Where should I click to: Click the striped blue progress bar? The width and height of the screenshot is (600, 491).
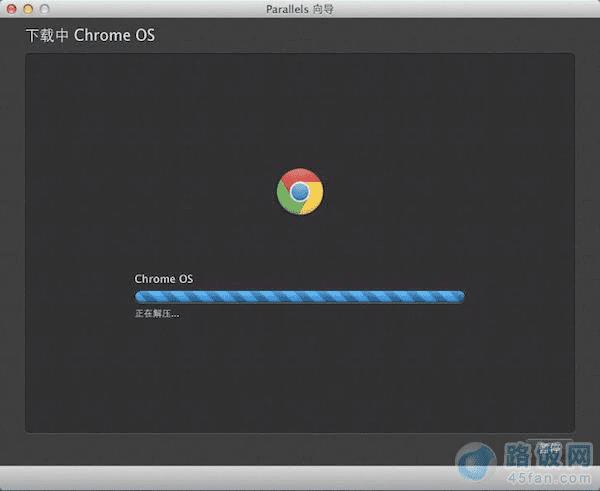tap(300, 297)
